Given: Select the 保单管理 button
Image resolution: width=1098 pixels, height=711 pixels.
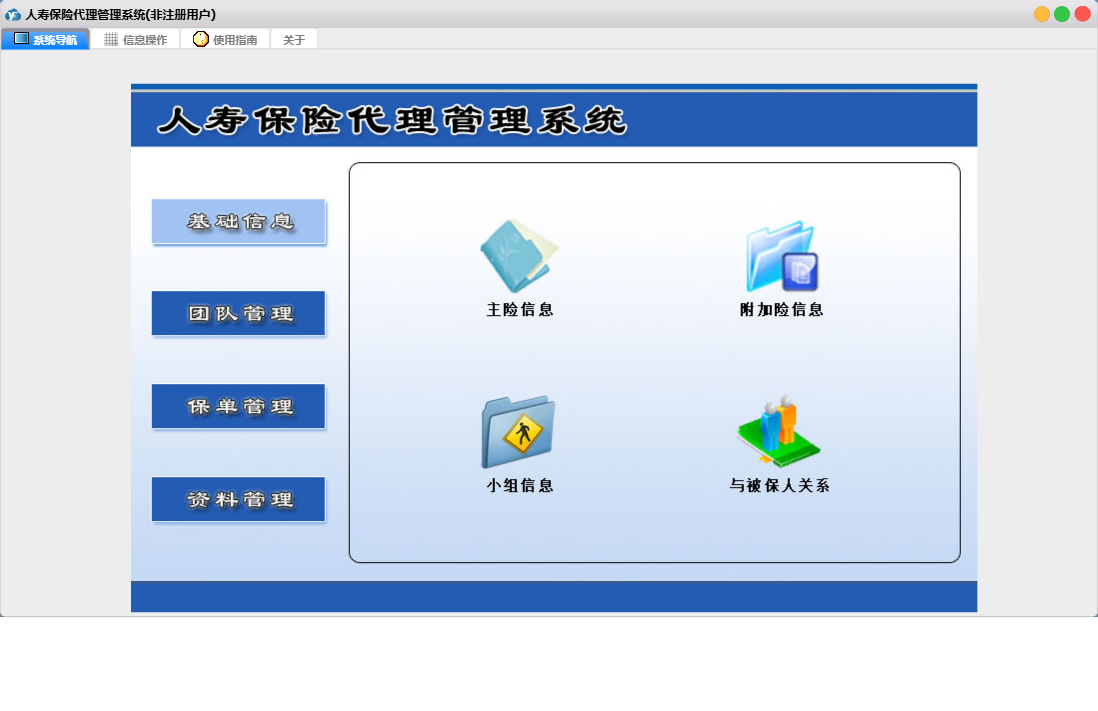Looking at the screenshot, I should click(x=239, y=406).
